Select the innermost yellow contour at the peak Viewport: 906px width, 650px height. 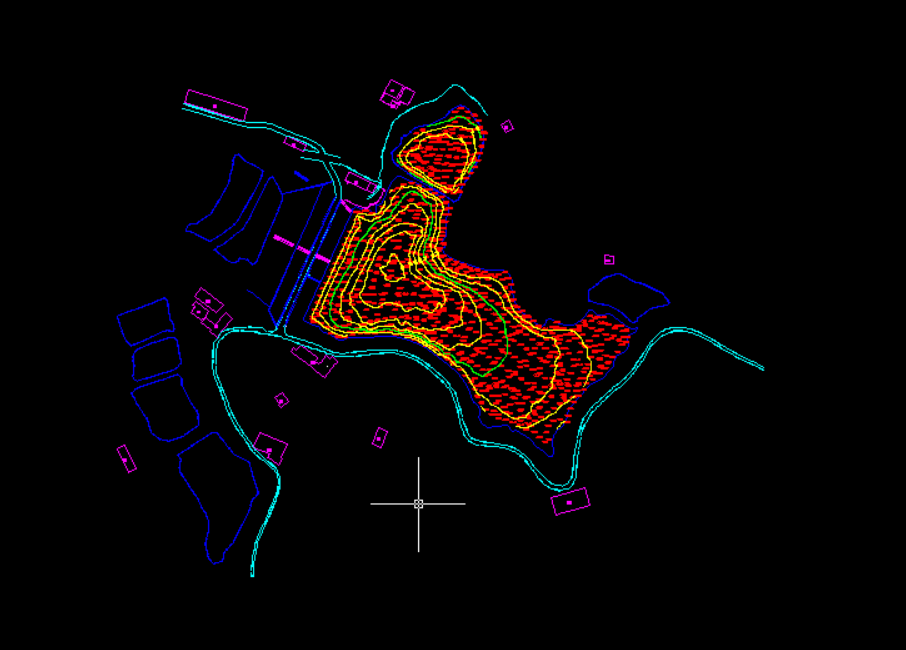click(393, 267)
